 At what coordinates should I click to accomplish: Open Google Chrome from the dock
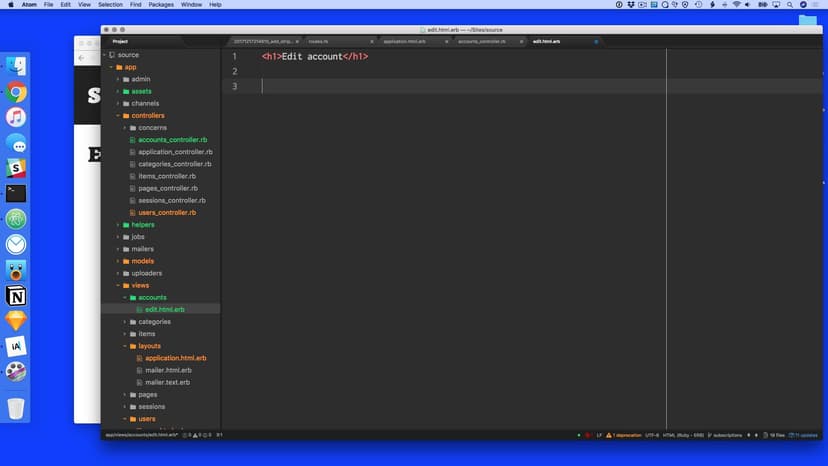[x=16, y=92]
